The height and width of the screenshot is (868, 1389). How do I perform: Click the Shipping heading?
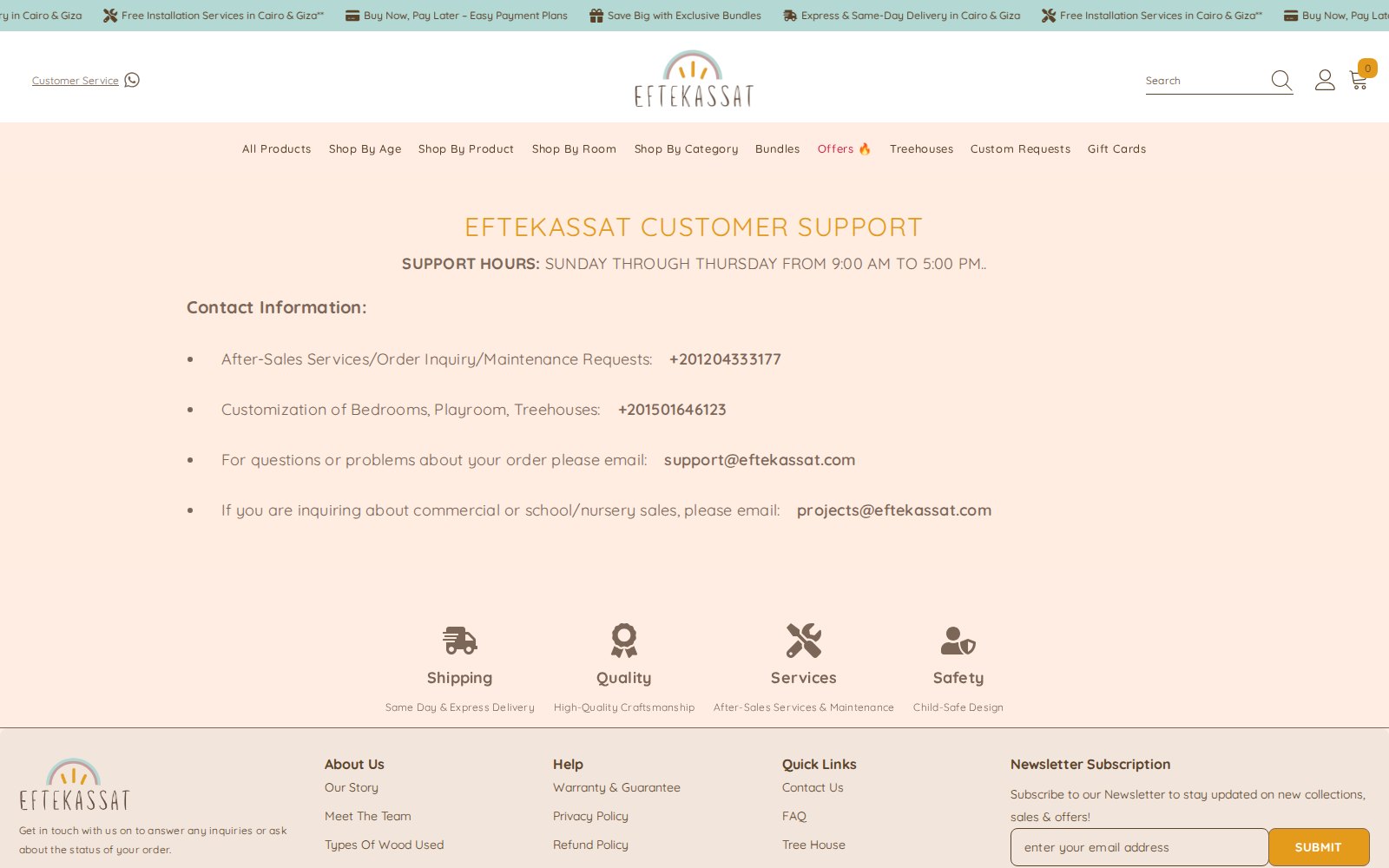click(x=459, y=678)
